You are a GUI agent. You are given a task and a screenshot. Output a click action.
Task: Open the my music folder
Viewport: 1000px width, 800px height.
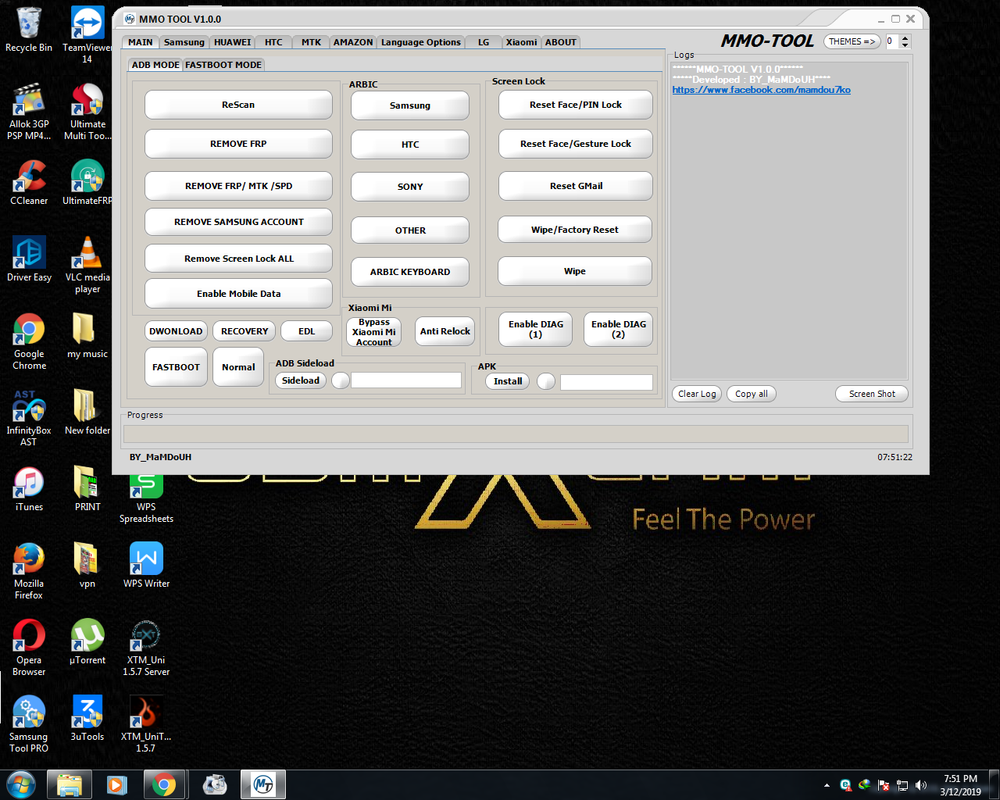87,336
